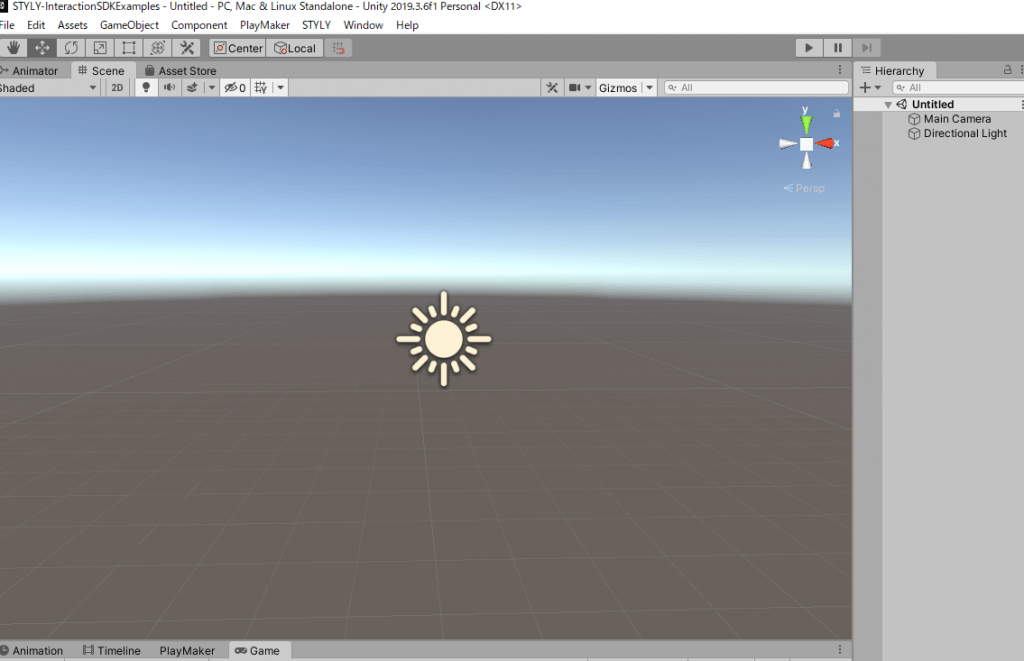This screenshot has width=1024, height=661.
Task: Collapse the Untitled scene in the Hierarchy
Action: (889, 103)
